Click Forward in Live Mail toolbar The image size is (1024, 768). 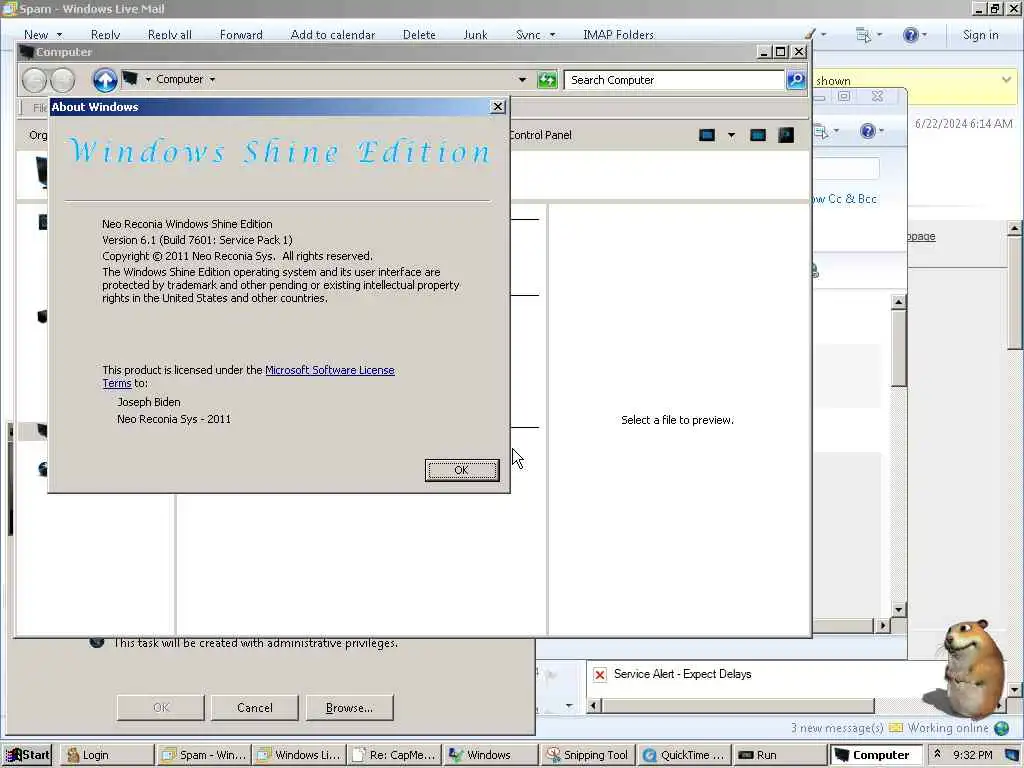pos(241,35)
